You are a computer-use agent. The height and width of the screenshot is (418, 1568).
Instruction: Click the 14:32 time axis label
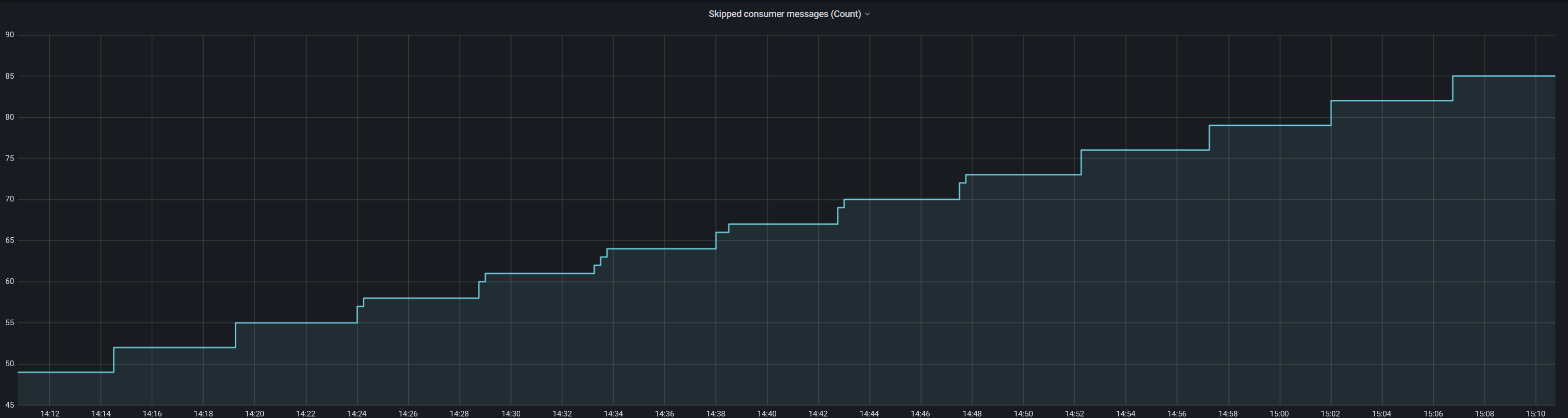coord(562,414)
